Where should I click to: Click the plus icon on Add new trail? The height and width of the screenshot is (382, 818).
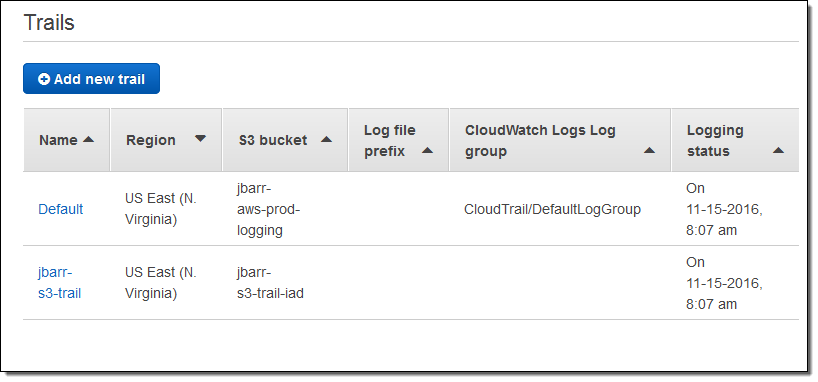coord(44,79)
